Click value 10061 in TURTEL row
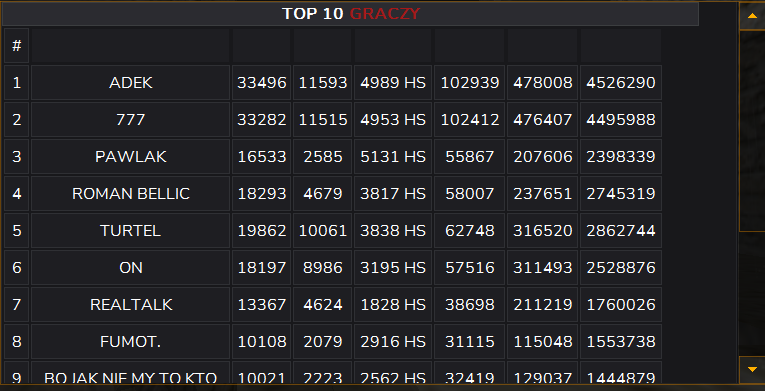Image resolution: width=765 pixels, height=392 pixels. coord(322,230)
